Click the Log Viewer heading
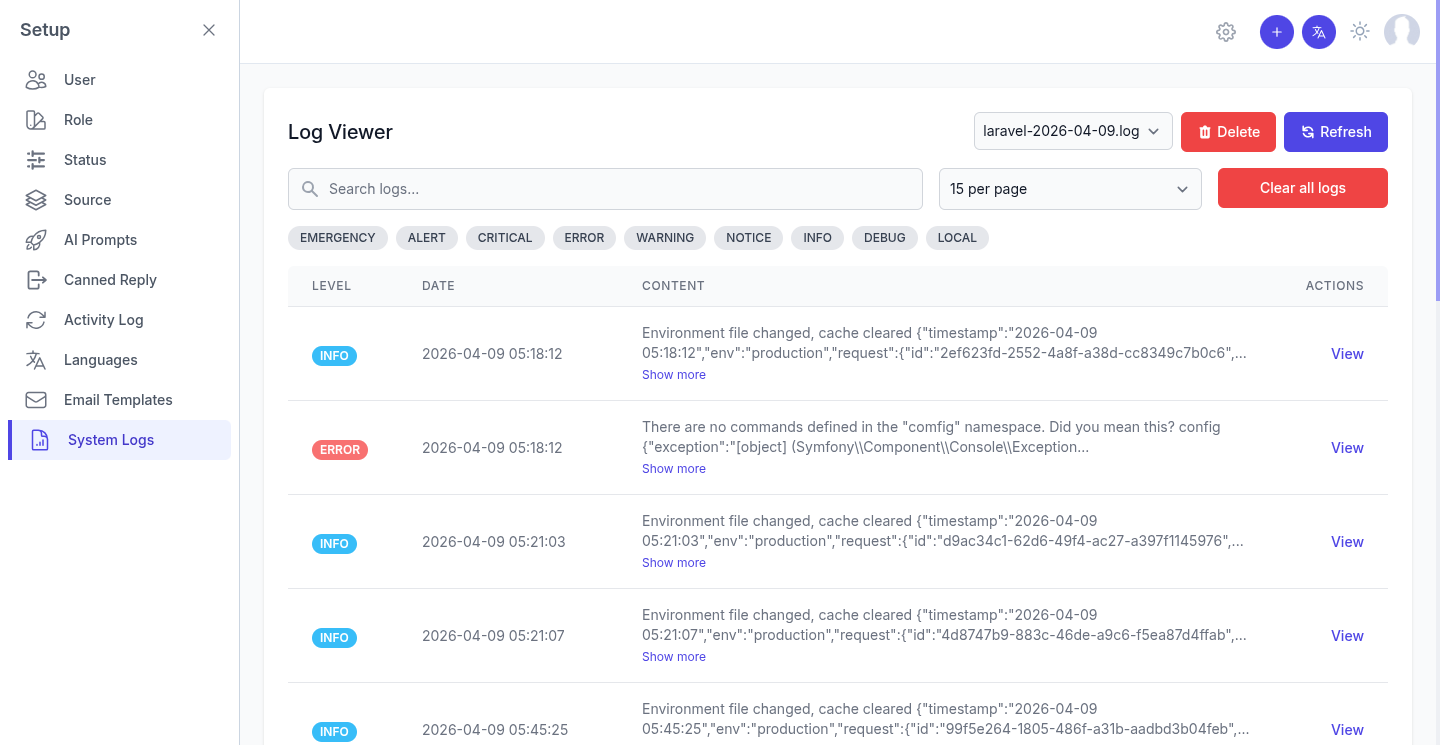 pyautogui.click(x=340, y=132)
